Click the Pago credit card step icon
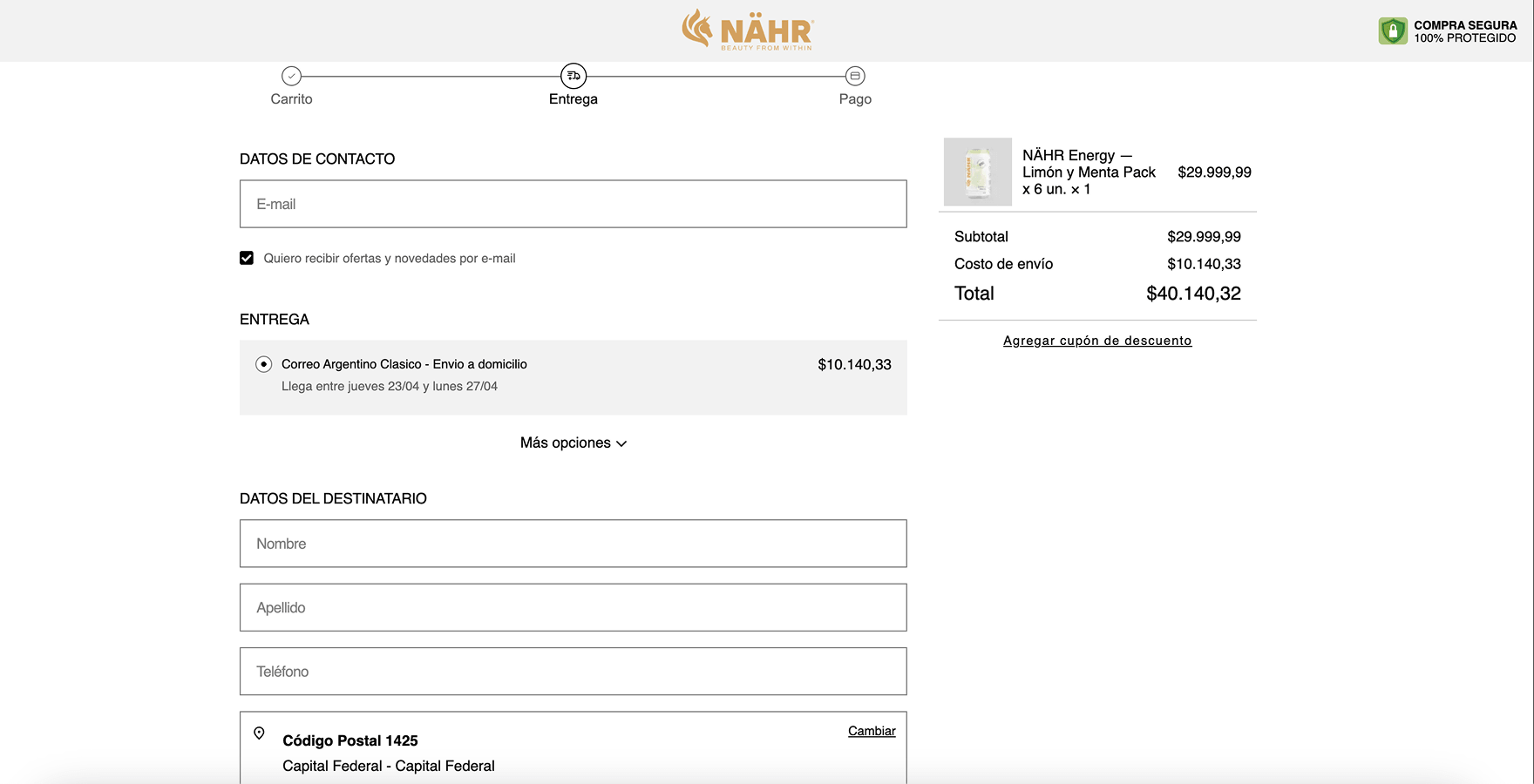 855,76
